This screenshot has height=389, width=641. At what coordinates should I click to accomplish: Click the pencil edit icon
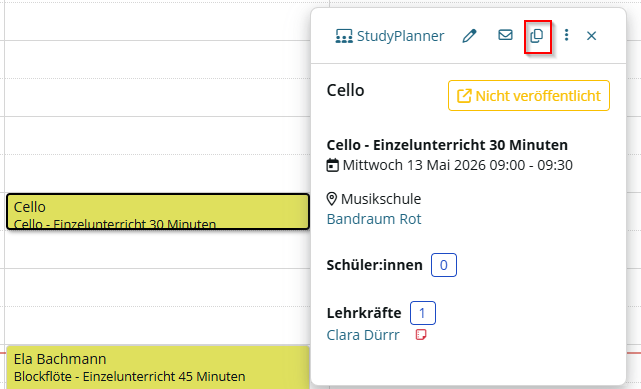[x=469, y=36]
